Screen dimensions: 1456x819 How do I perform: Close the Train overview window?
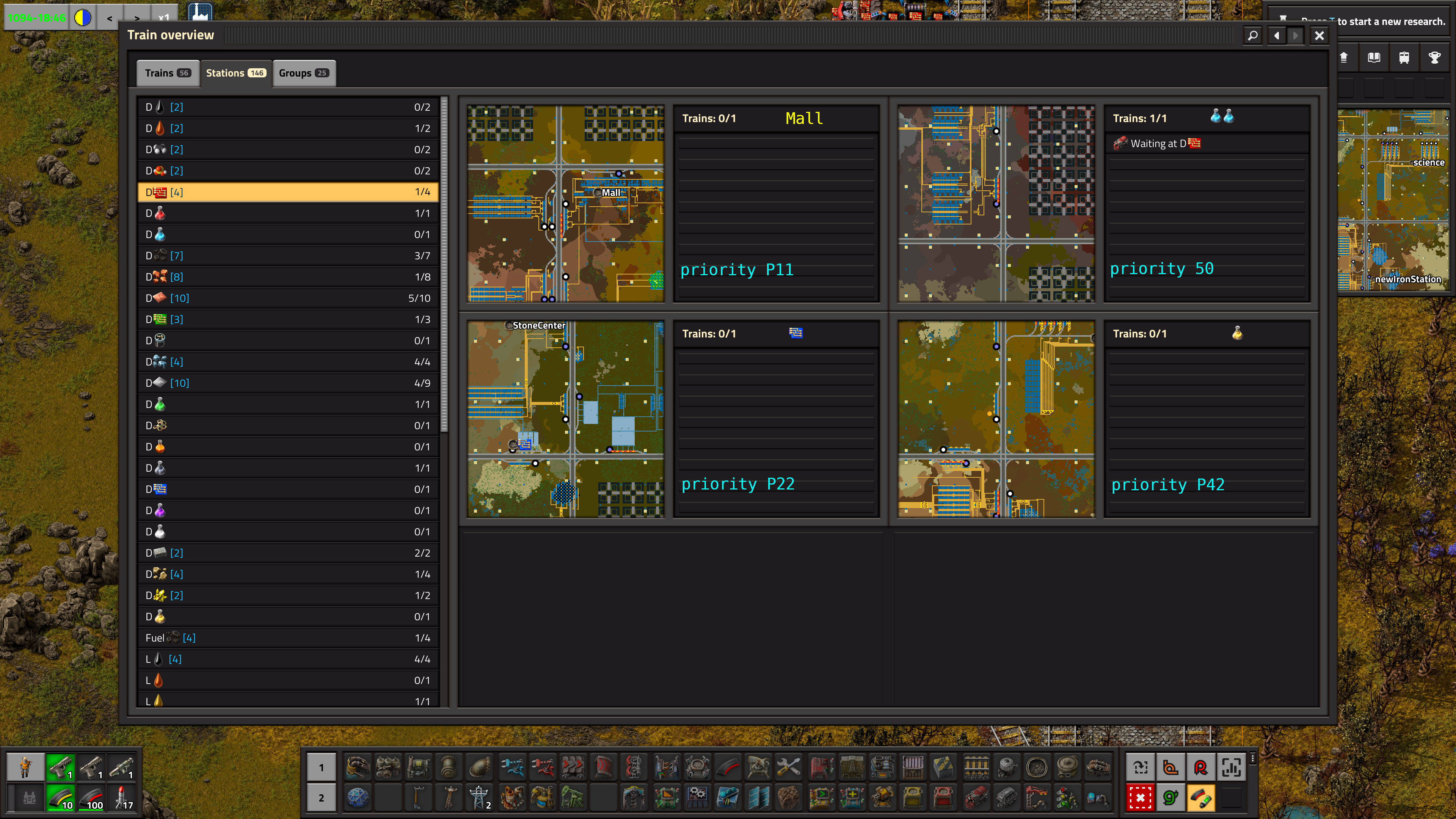coord(1319,36)
